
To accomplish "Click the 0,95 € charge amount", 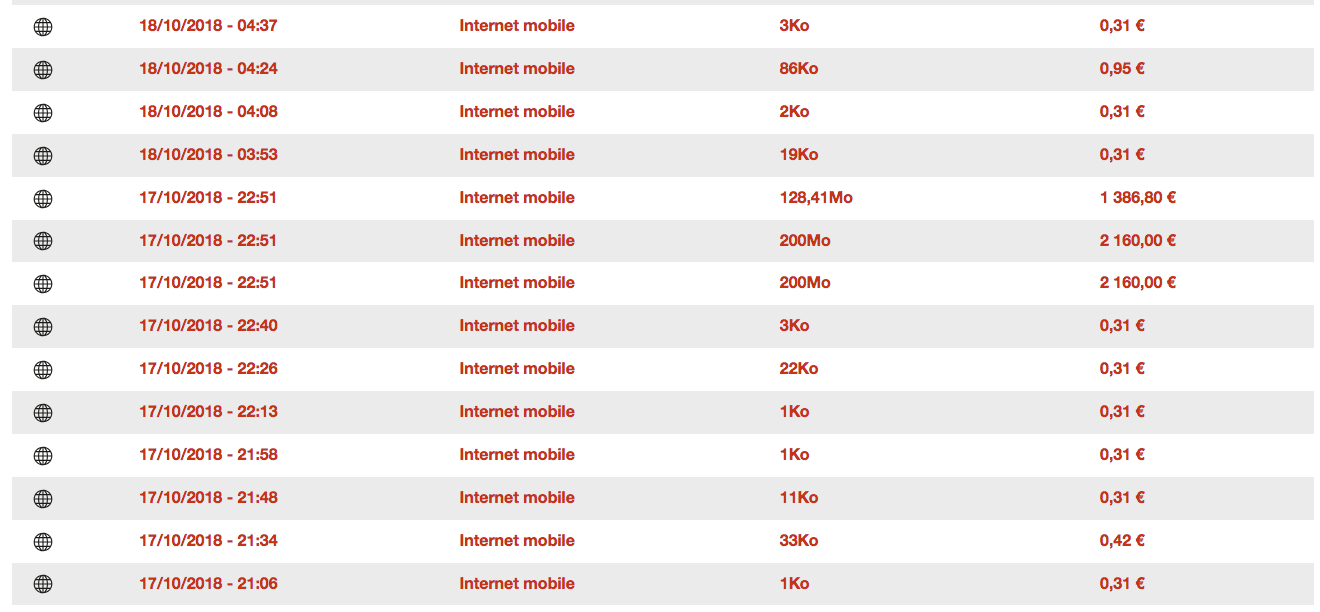I will click(x=1122, y=69).
